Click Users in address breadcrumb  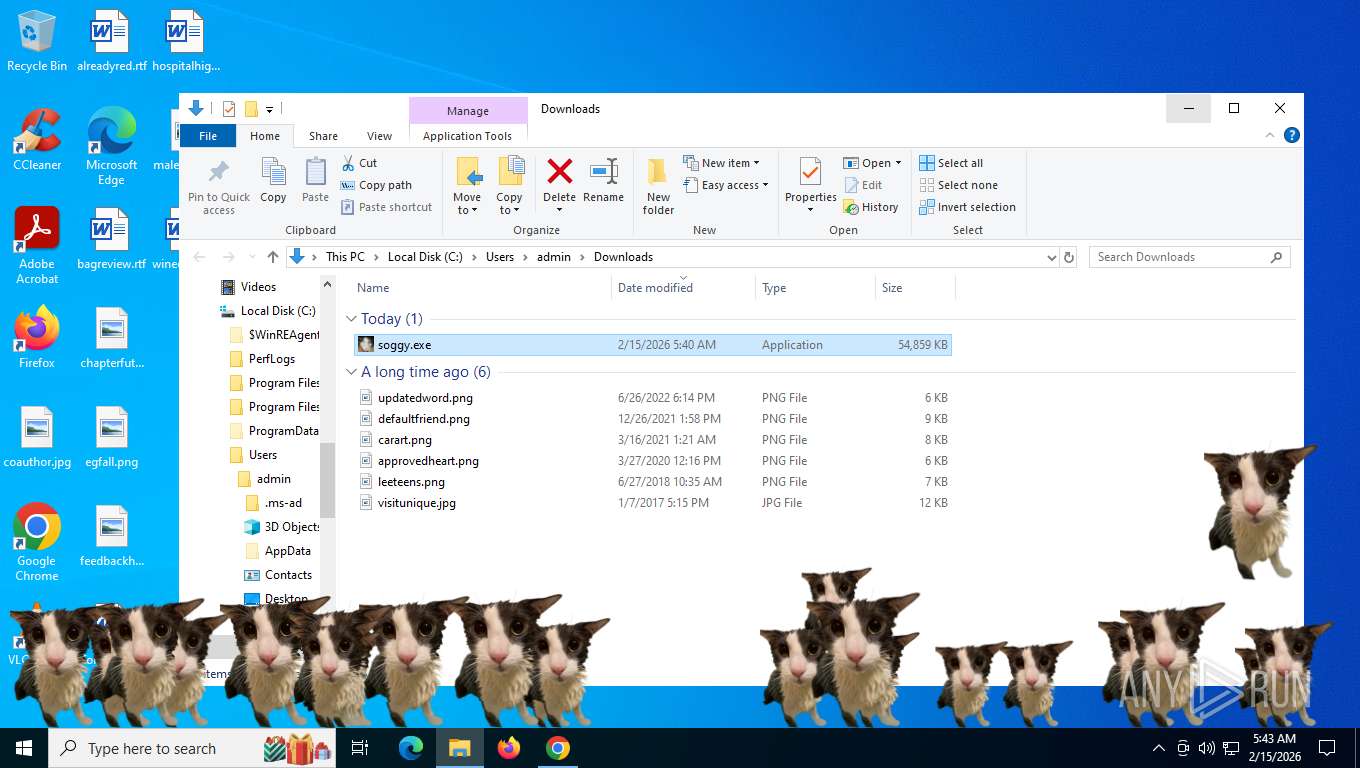click(500, 257)
